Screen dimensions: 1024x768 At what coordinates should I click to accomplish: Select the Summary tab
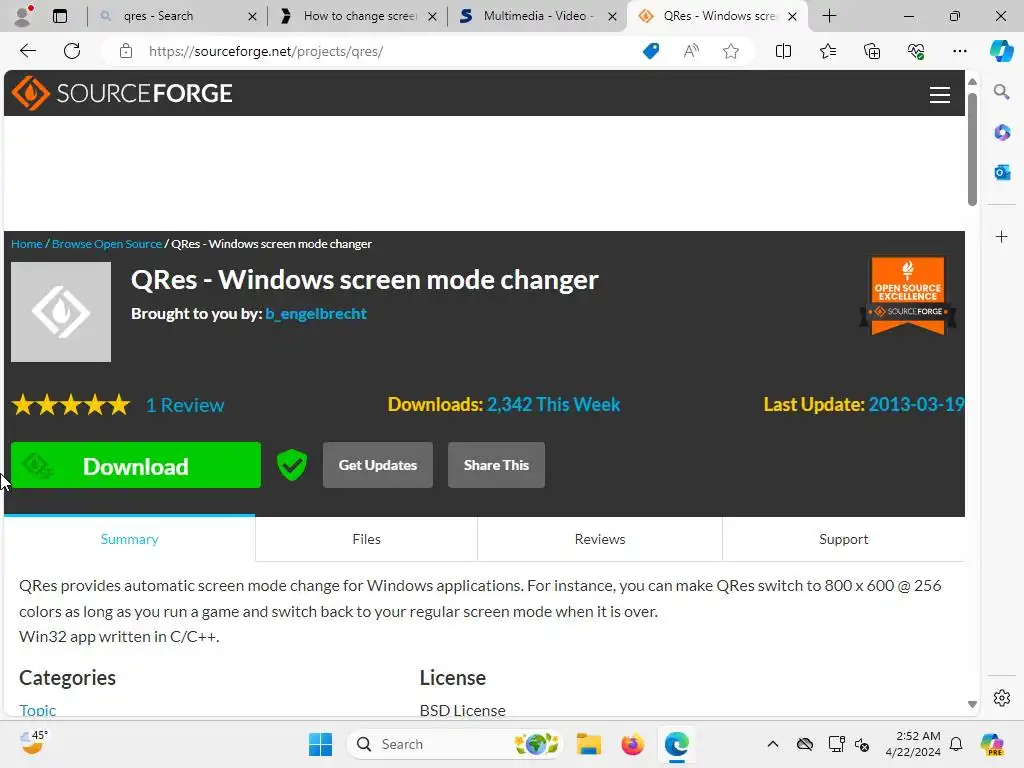click(x=129, y=539)
